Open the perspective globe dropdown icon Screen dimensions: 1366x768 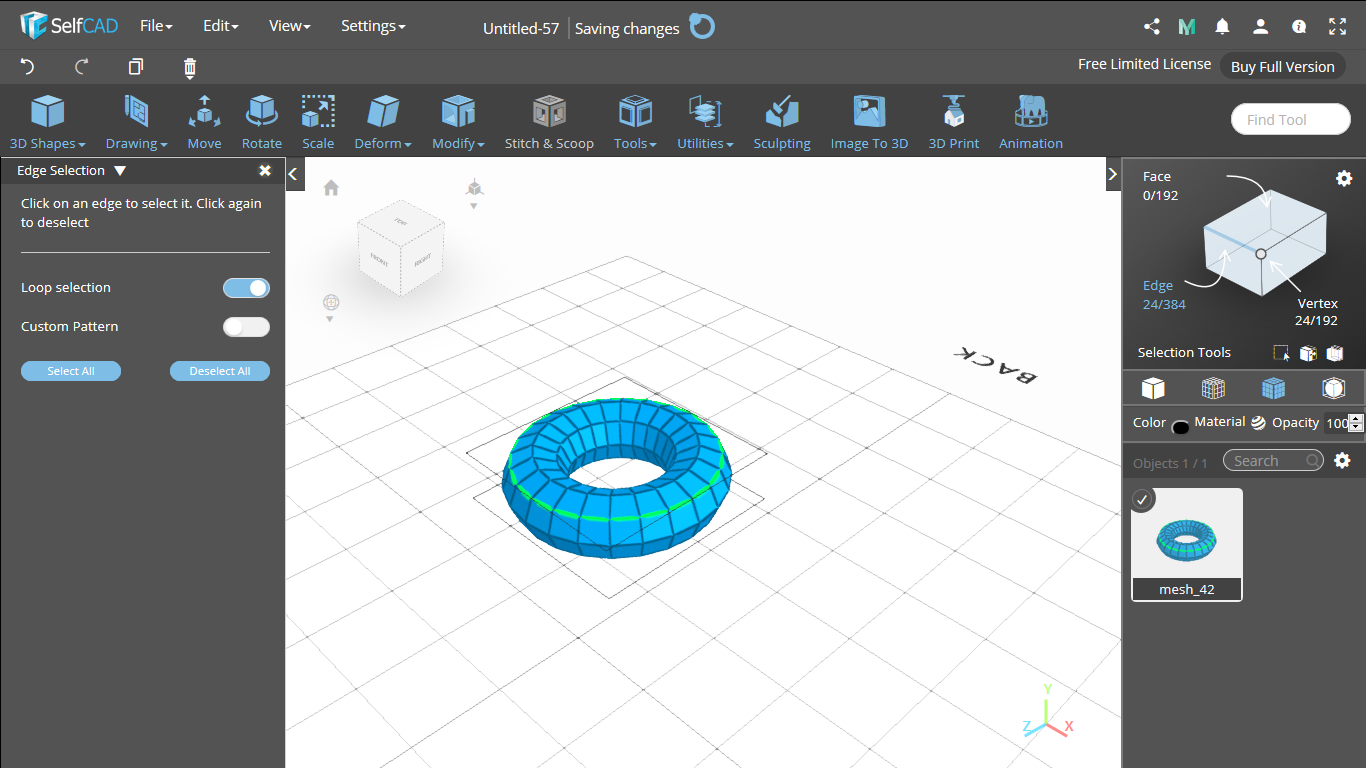331,307
